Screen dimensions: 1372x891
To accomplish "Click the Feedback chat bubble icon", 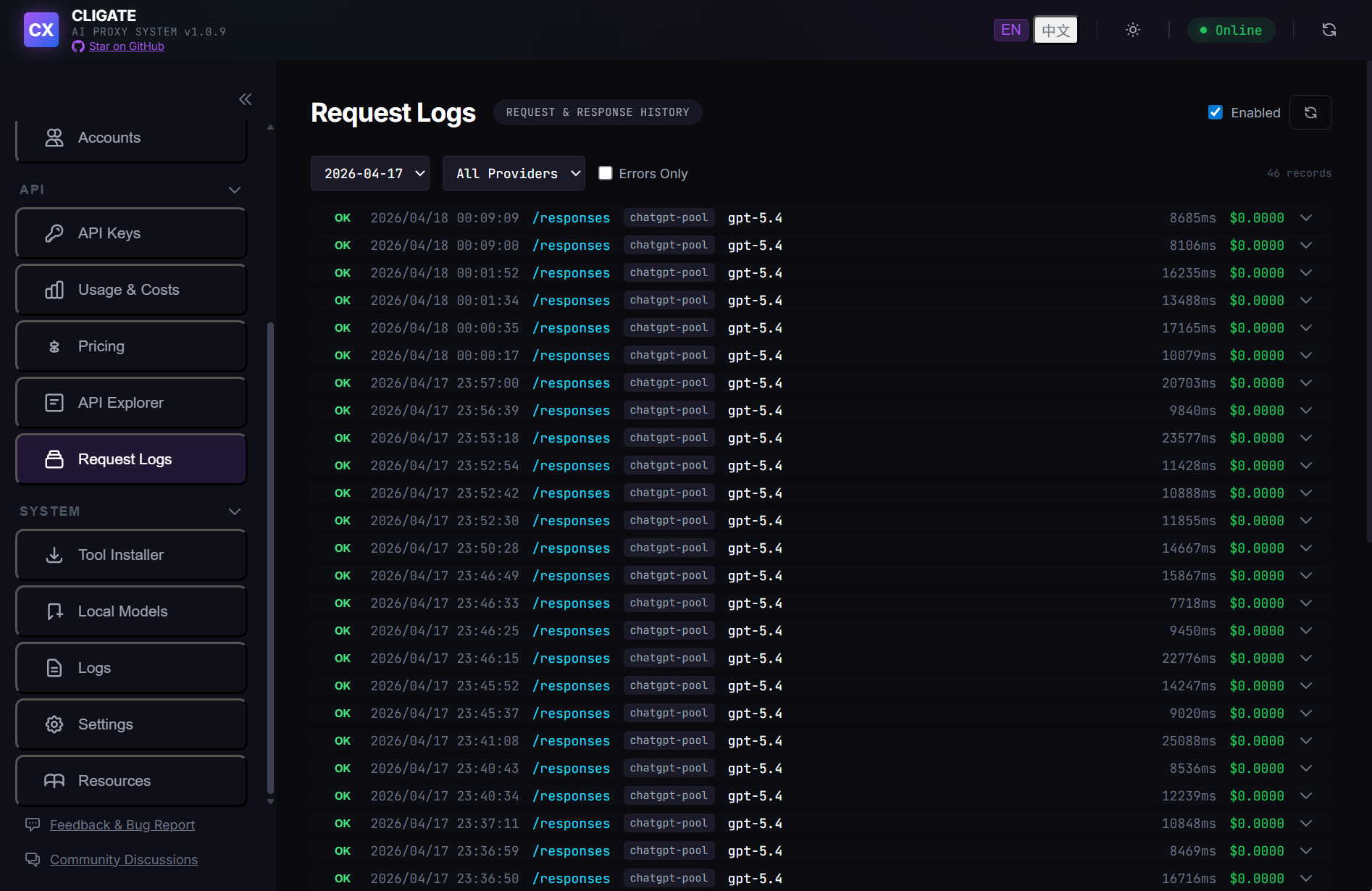I will coord(33,824).
